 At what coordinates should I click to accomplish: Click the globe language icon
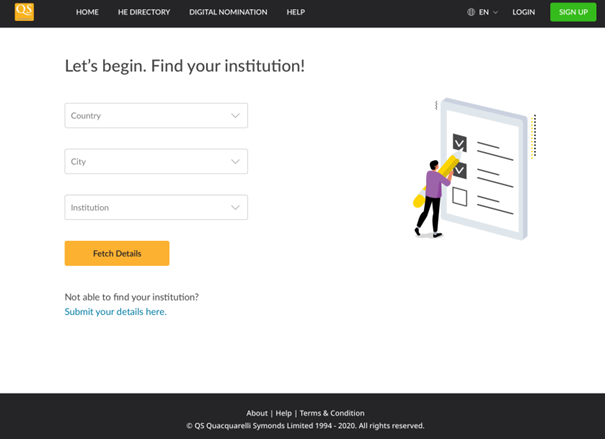point(471,12)
